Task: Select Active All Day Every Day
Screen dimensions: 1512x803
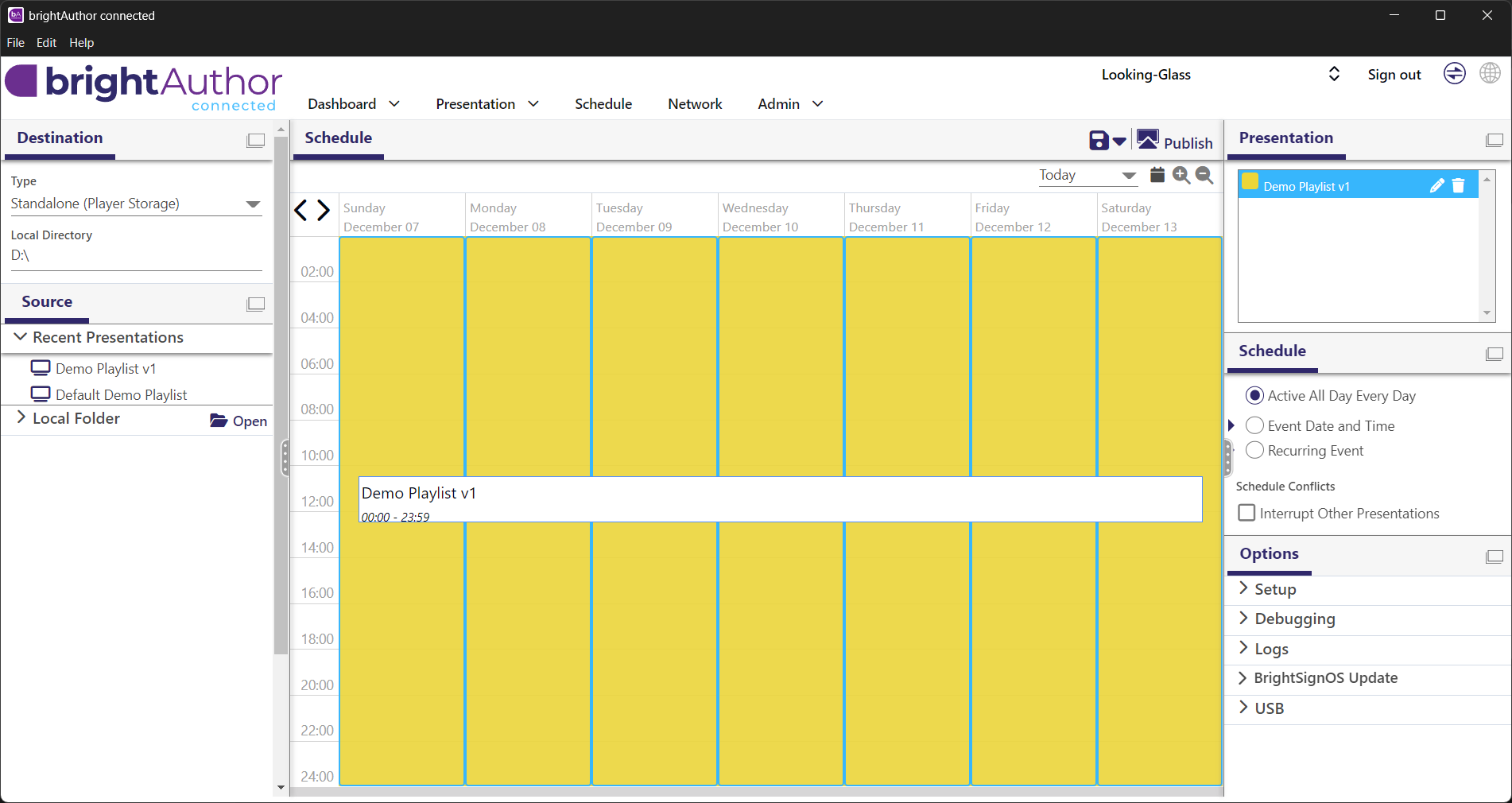Action: pyautogui.click(x=1254, y=396)
